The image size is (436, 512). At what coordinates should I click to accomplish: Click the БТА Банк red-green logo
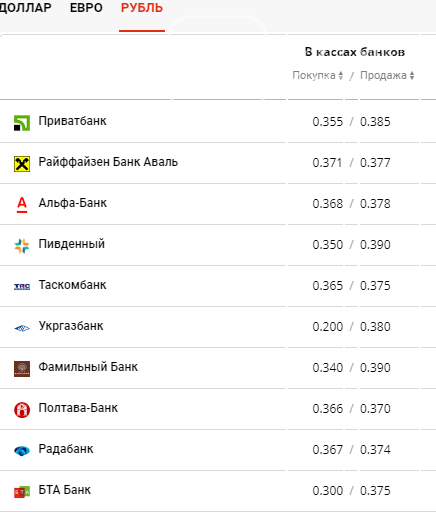(x=22, y=492)
